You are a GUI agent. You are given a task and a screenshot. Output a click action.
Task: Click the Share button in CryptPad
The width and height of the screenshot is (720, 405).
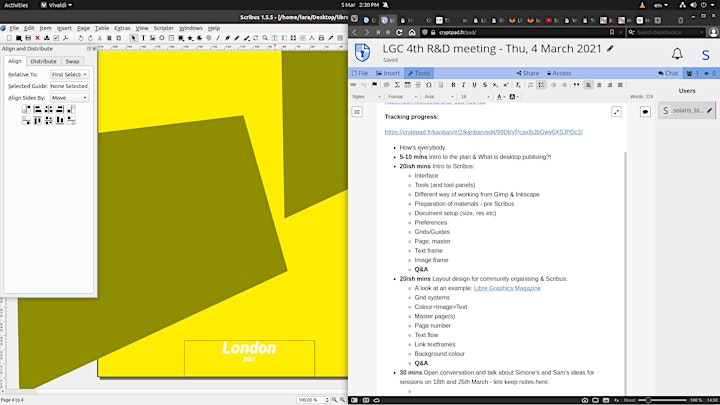pos(528,73)
